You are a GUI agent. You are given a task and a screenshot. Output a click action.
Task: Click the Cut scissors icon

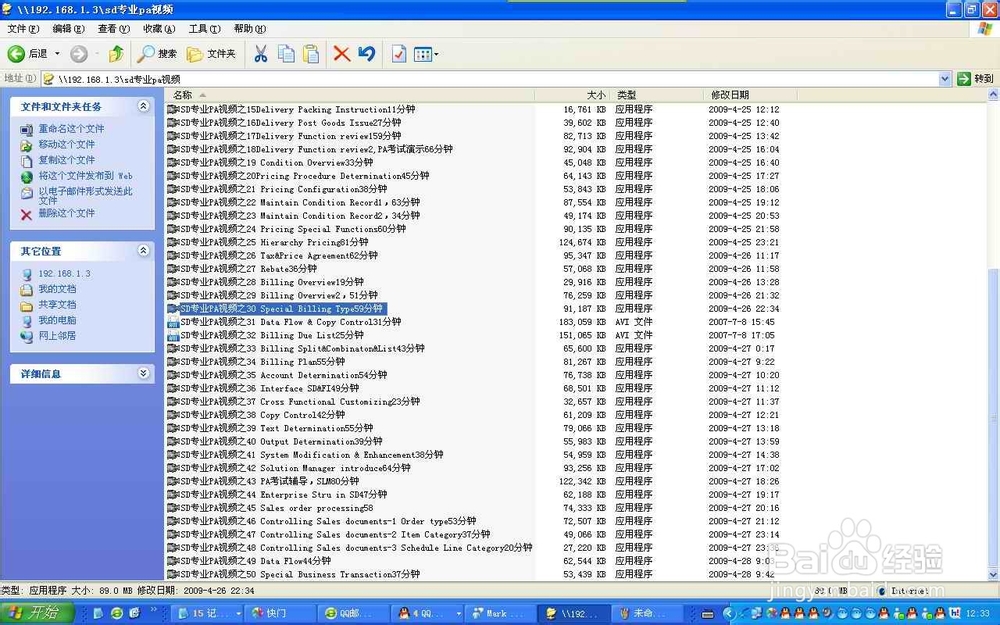260,54
